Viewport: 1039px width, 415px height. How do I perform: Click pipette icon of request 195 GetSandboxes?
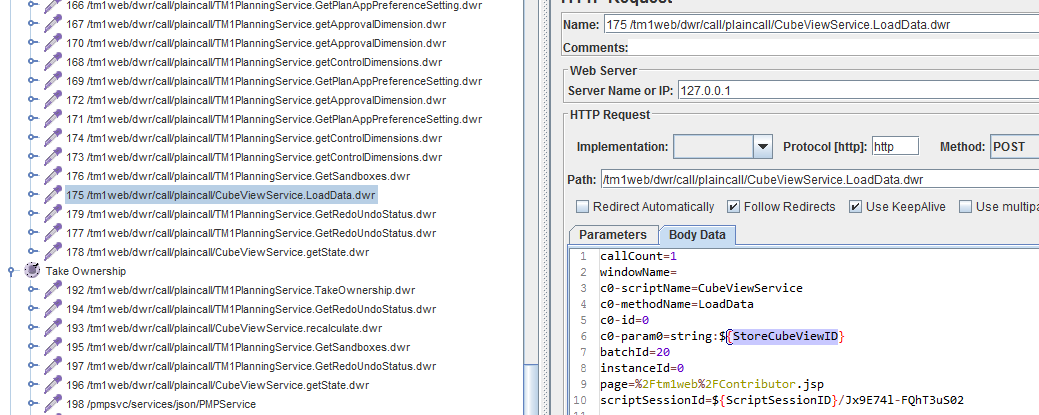click(x=52, y=348)
